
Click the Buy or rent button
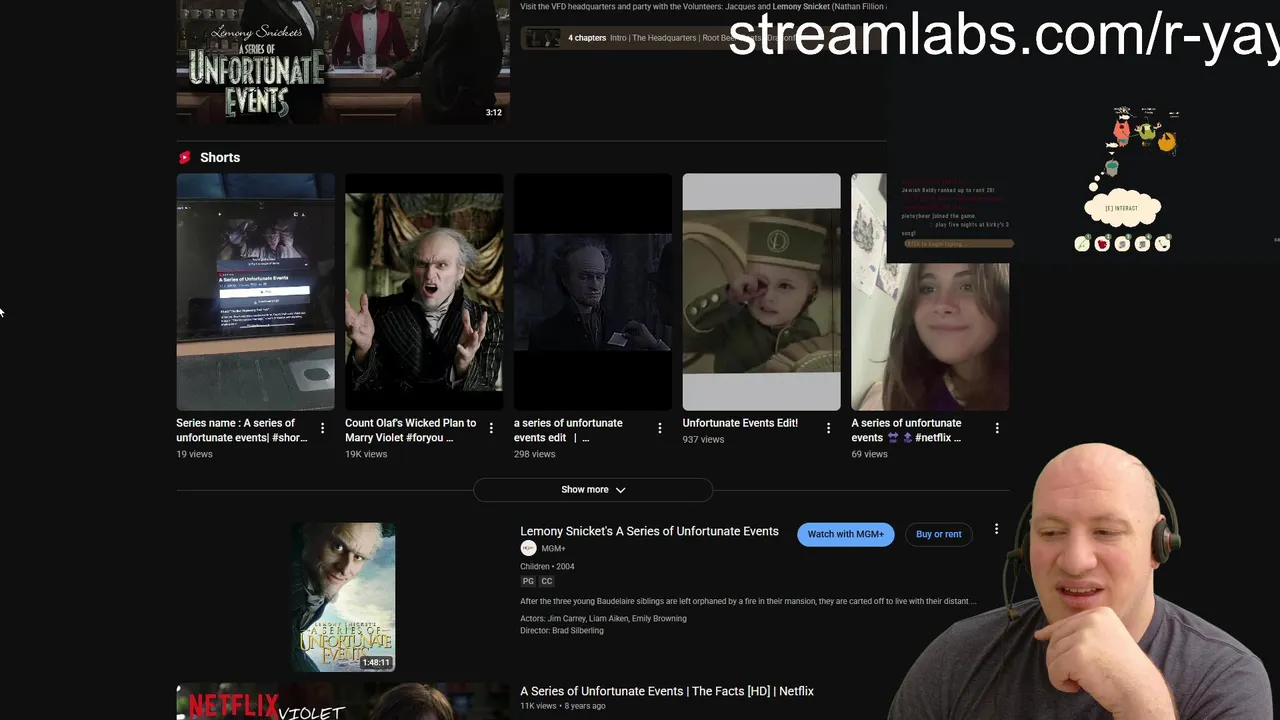[938, 534]
